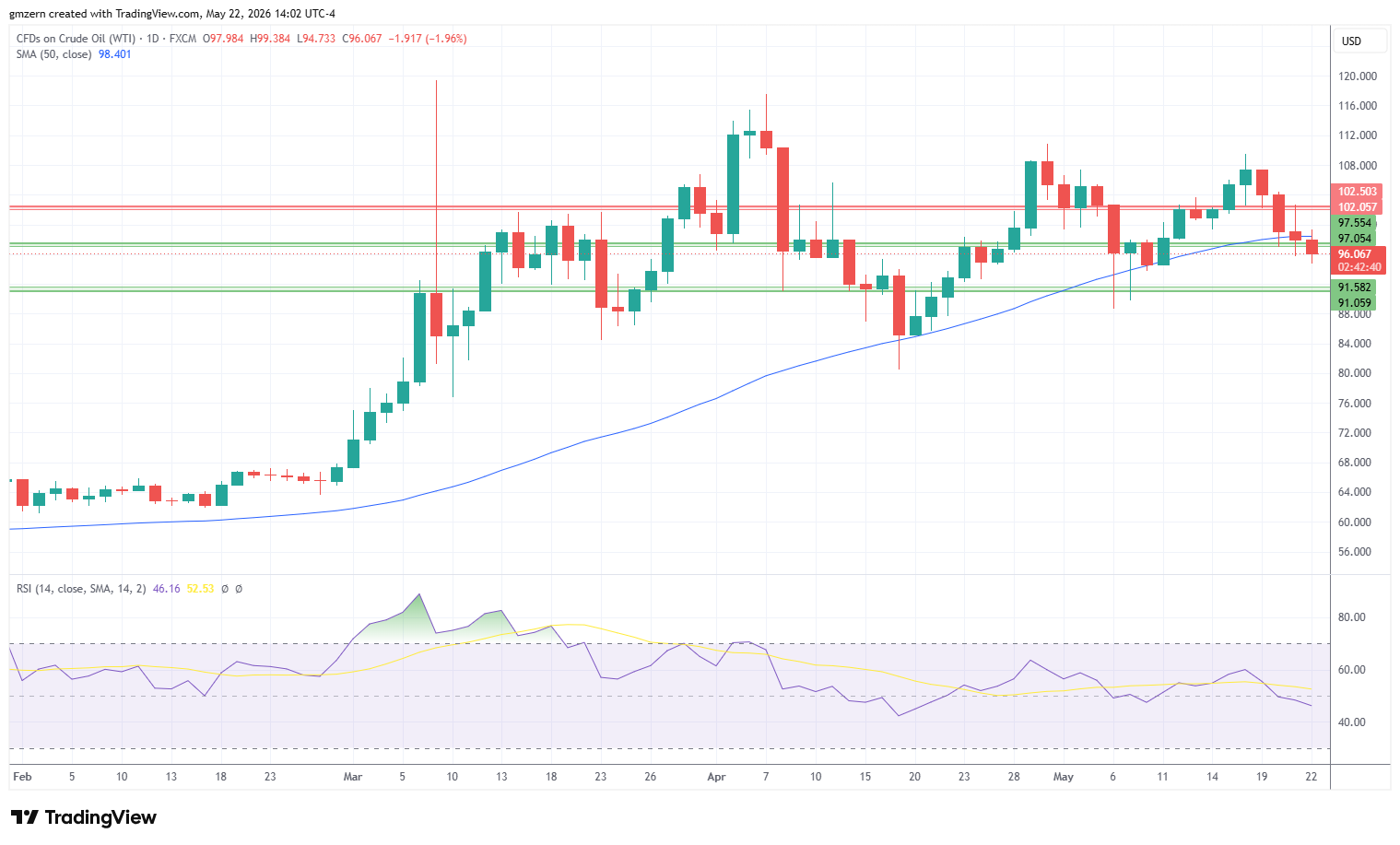1400x845 pixels.
Task: Click the 91.059 green price tag
Action: pyautogui.click(x=1355, y=303)
